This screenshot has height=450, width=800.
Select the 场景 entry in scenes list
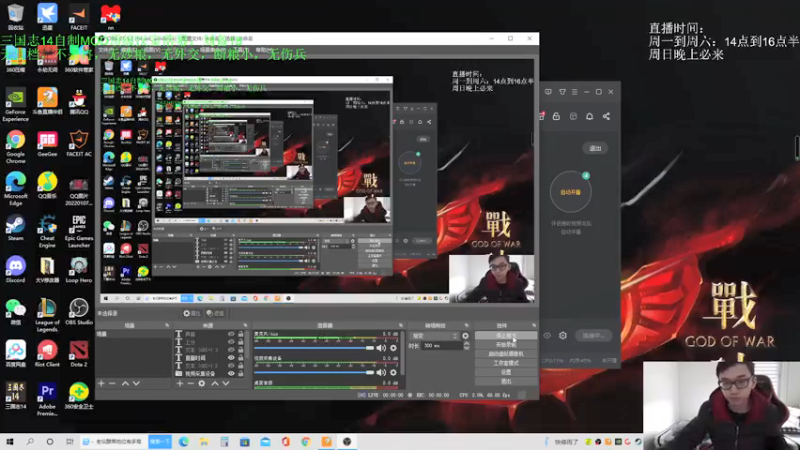pyautogui.click(x=134, y=334)
